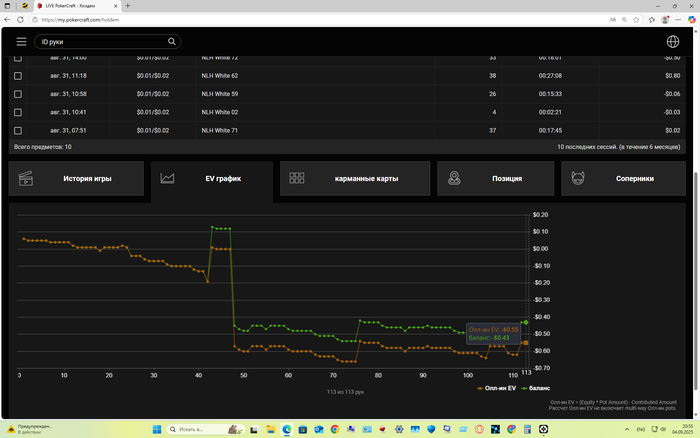The image size is (700, 438).
Task: Open the карманные карты tab
Action: [355, 179]
